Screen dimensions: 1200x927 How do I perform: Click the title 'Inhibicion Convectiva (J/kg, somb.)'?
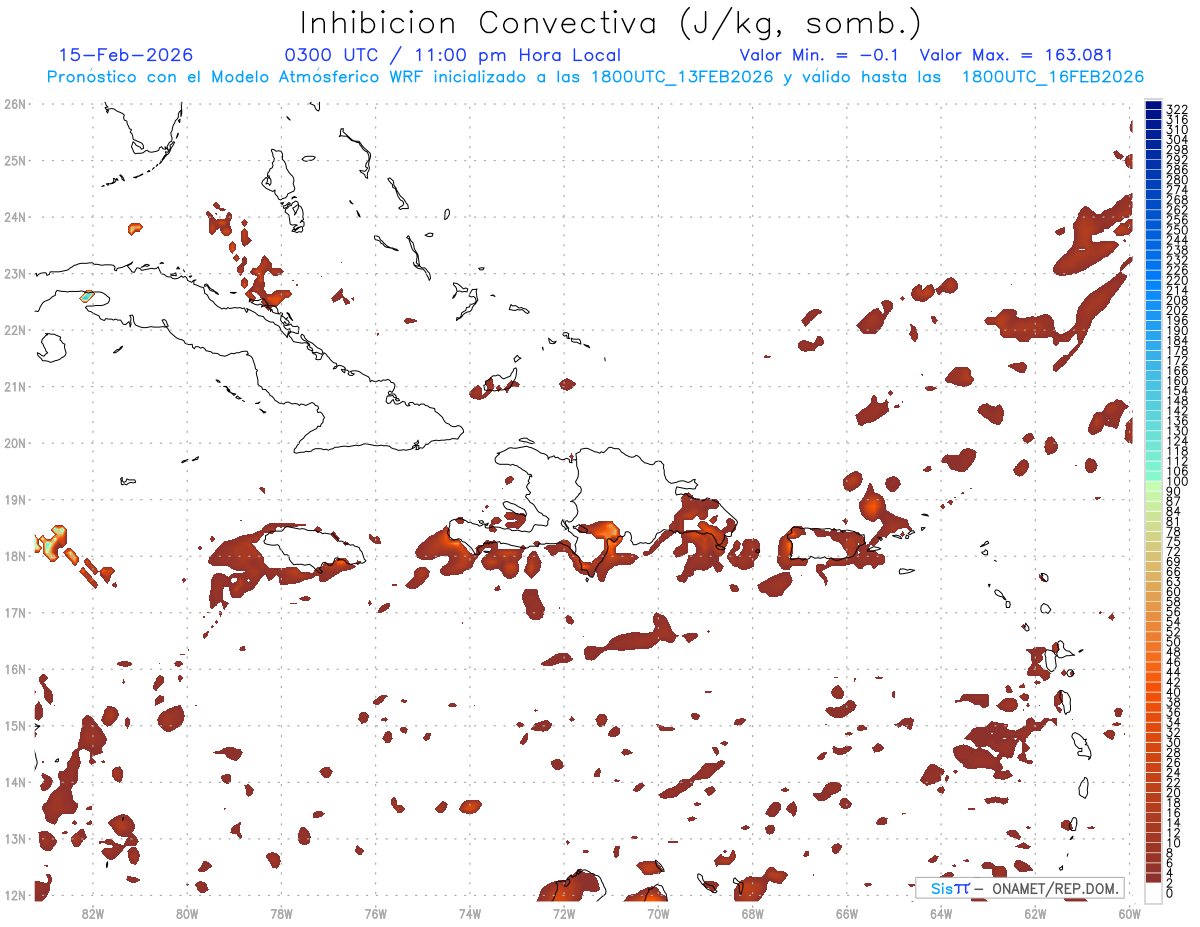(x=611, y=23)
